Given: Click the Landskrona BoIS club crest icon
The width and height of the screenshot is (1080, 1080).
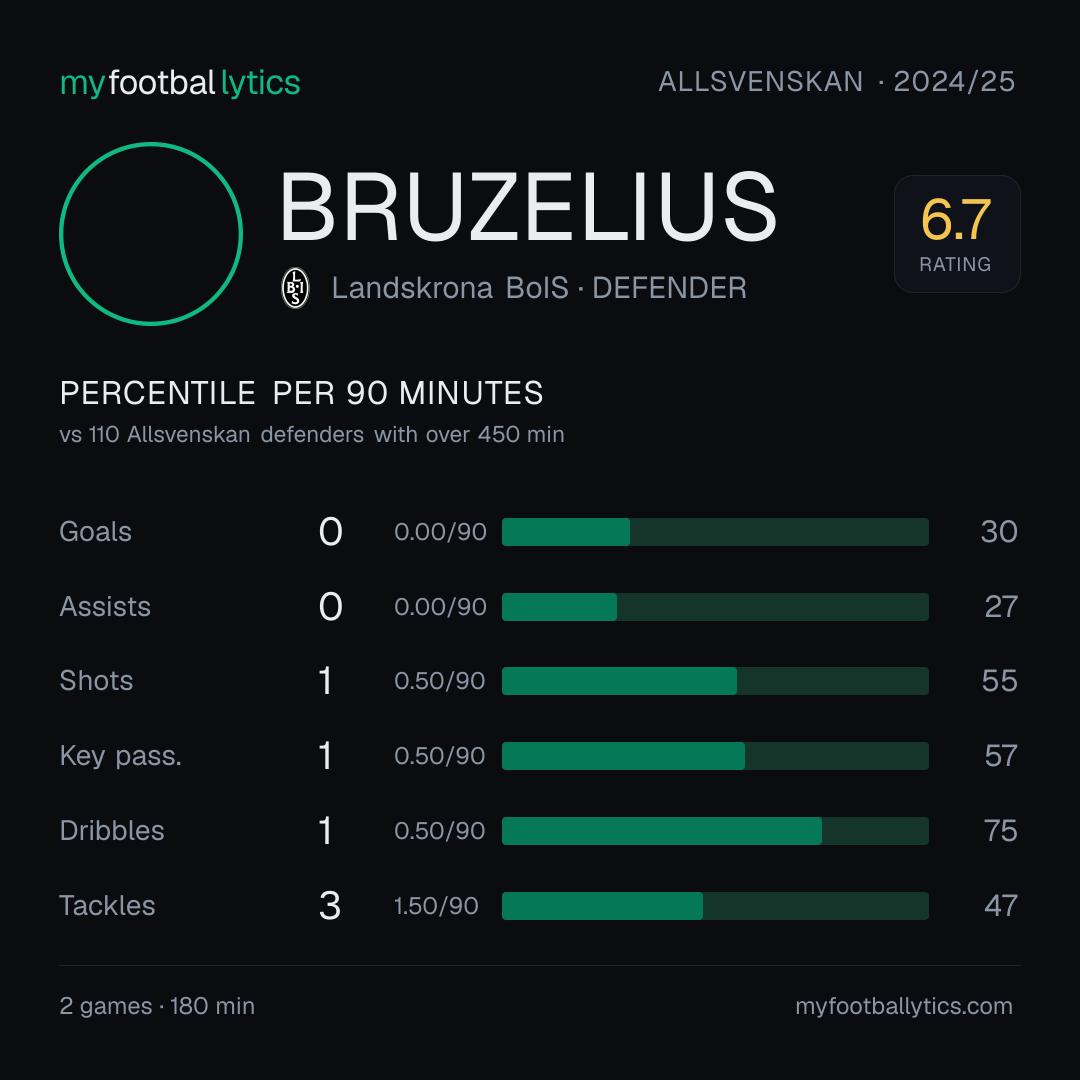Looking at the screenshot, I should [295, 288].
